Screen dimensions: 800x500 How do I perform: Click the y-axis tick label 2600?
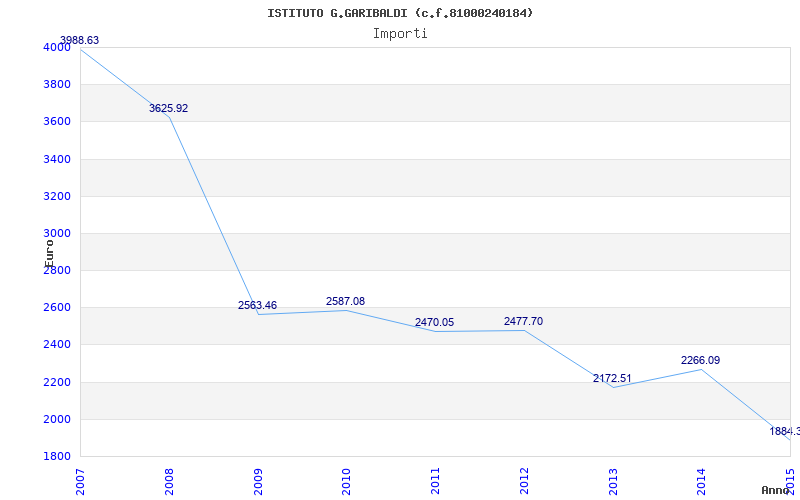[57, 308]
